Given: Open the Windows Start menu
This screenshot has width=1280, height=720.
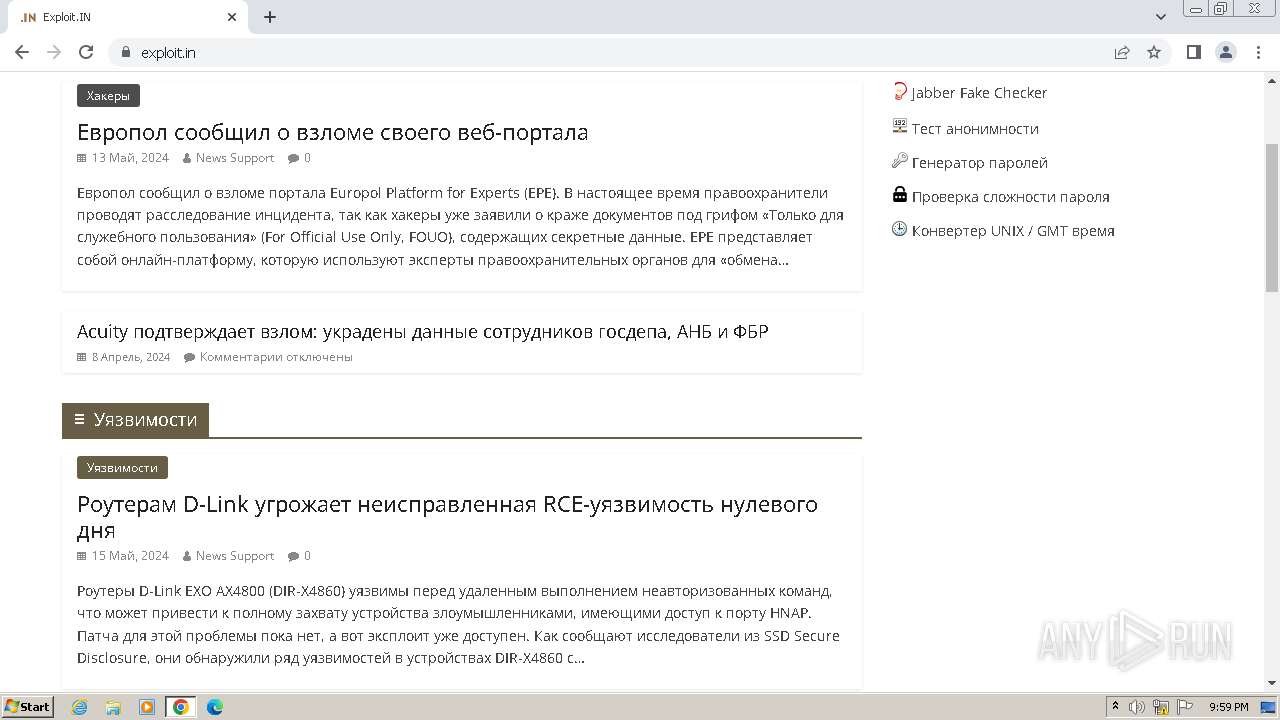Looking at the screenshot, I should coord(27,707).
